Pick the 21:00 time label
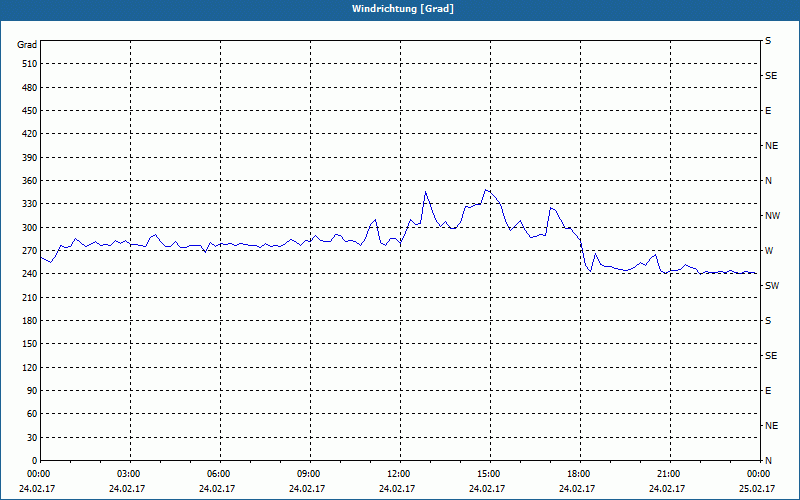 668,474
